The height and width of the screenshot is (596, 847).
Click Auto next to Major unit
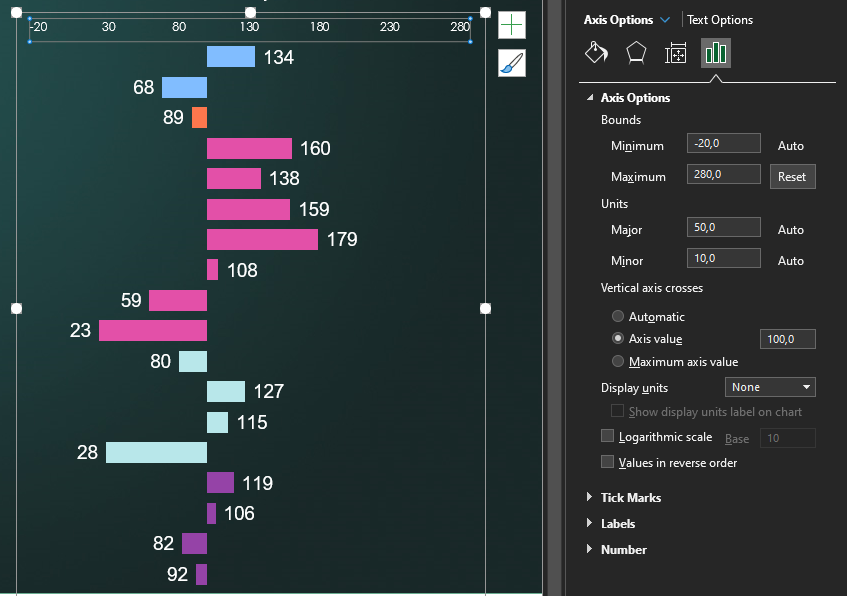pos(790,230)
